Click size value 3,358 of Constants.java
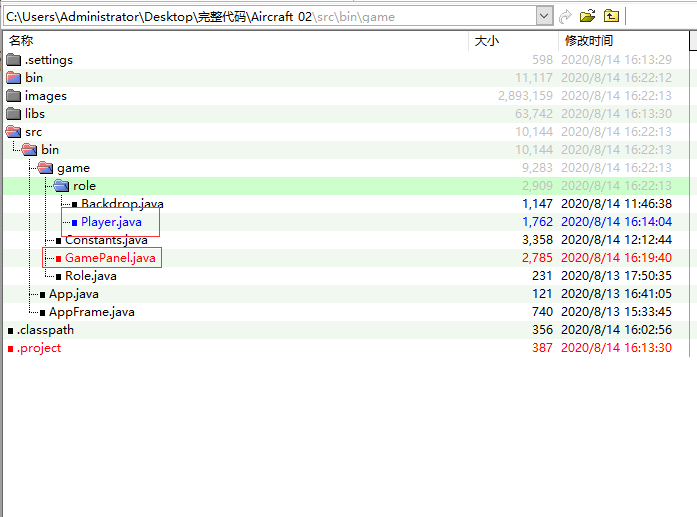 (537, 240)
